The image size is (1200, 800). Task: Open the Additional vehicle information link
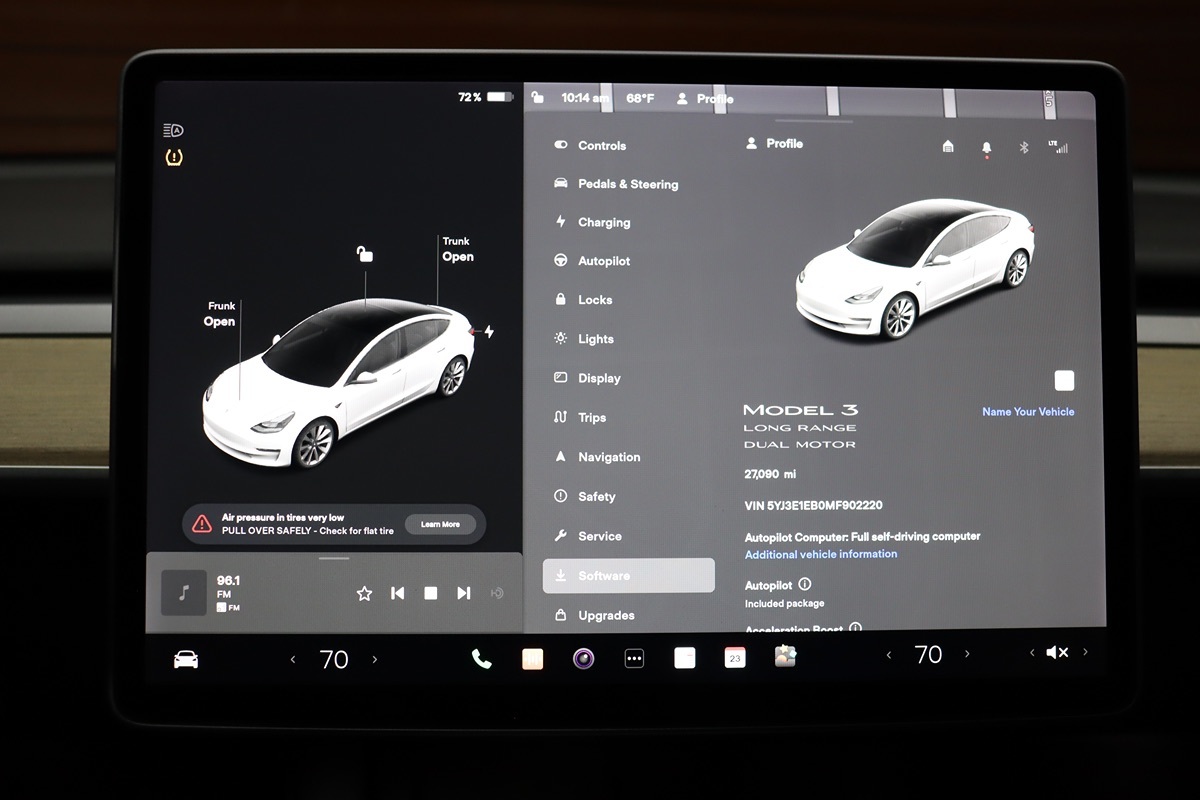(820, 554)
